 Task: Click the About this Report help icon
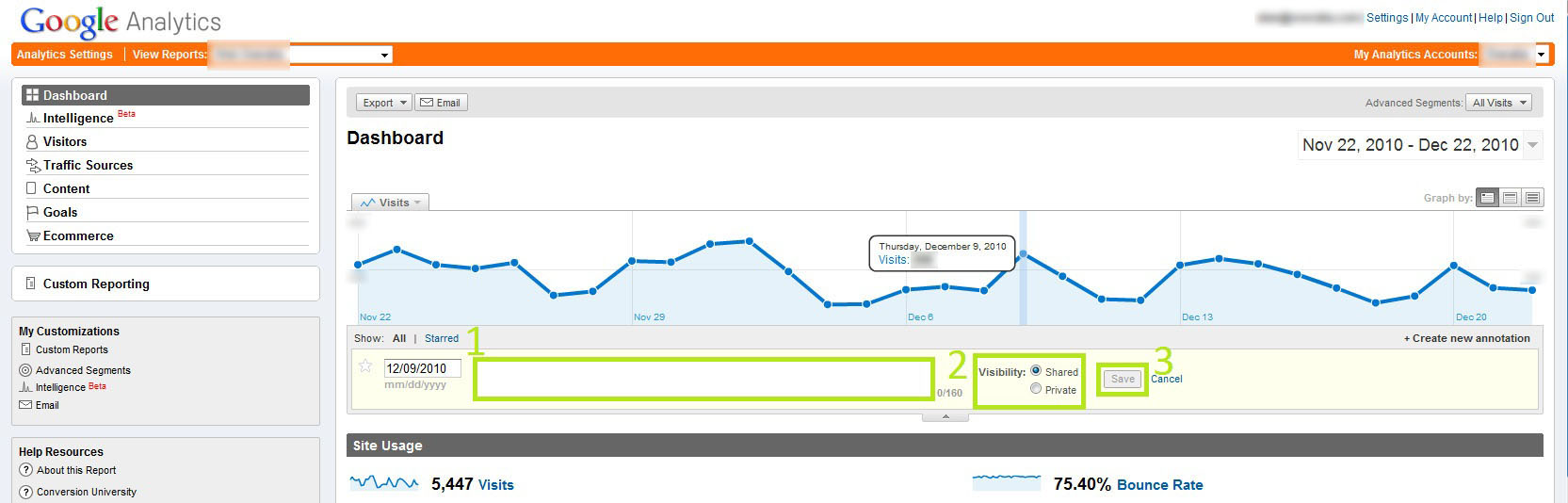(x=26, y=470)
